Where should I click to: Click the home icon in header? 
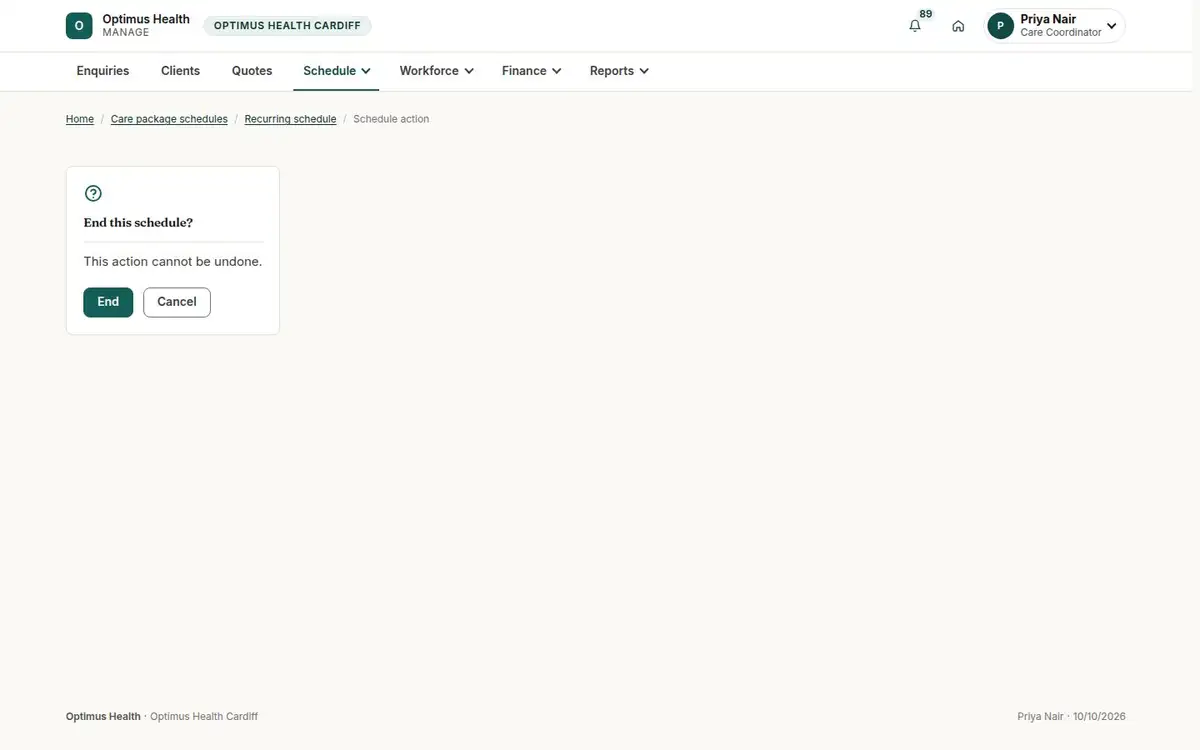[x=958, y=26]
